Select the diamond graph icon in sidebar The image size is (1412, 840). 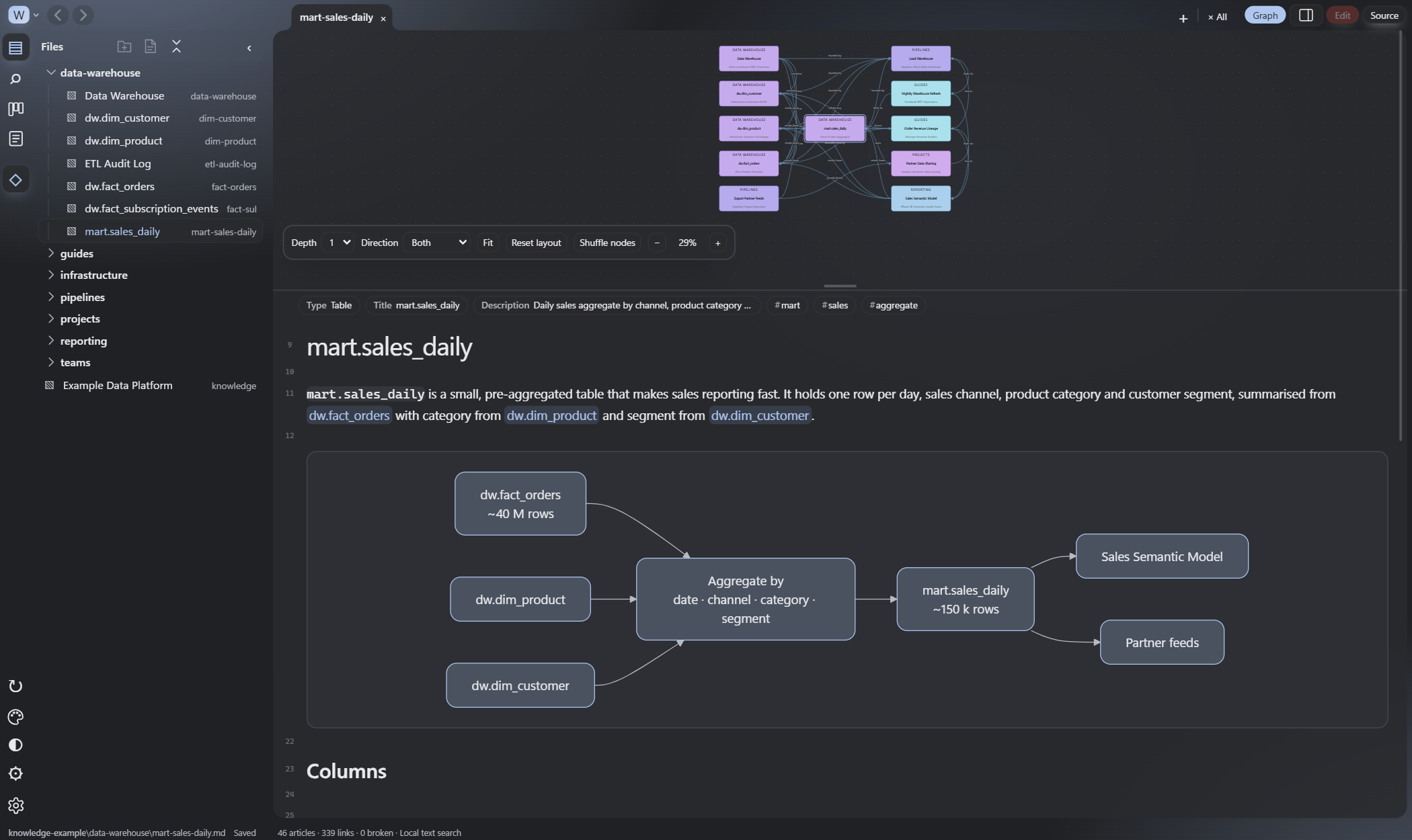15,180
